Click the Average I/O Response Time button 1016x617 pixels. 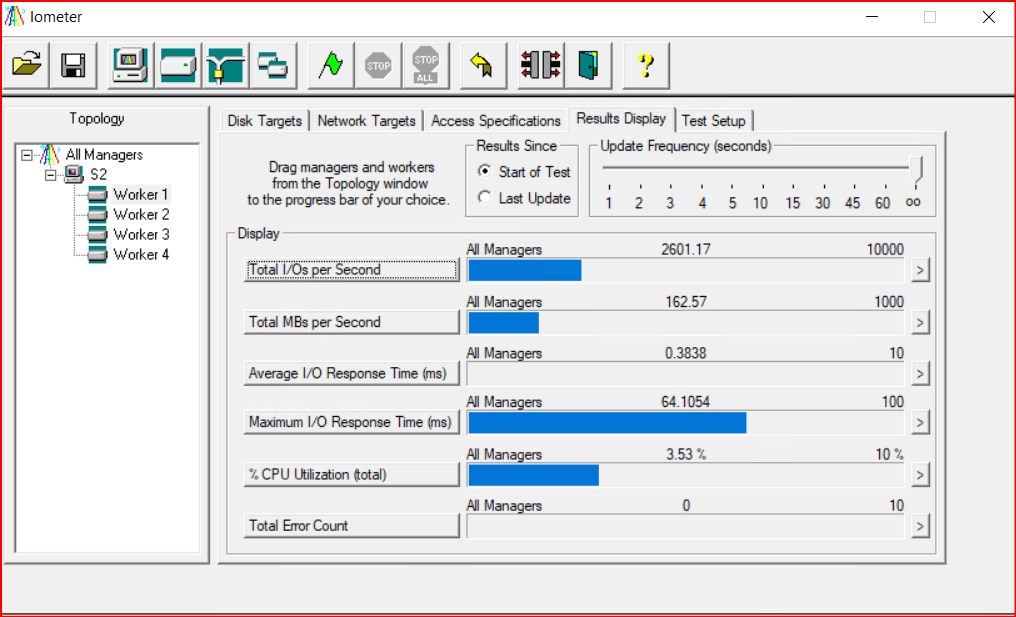(351, 373)
